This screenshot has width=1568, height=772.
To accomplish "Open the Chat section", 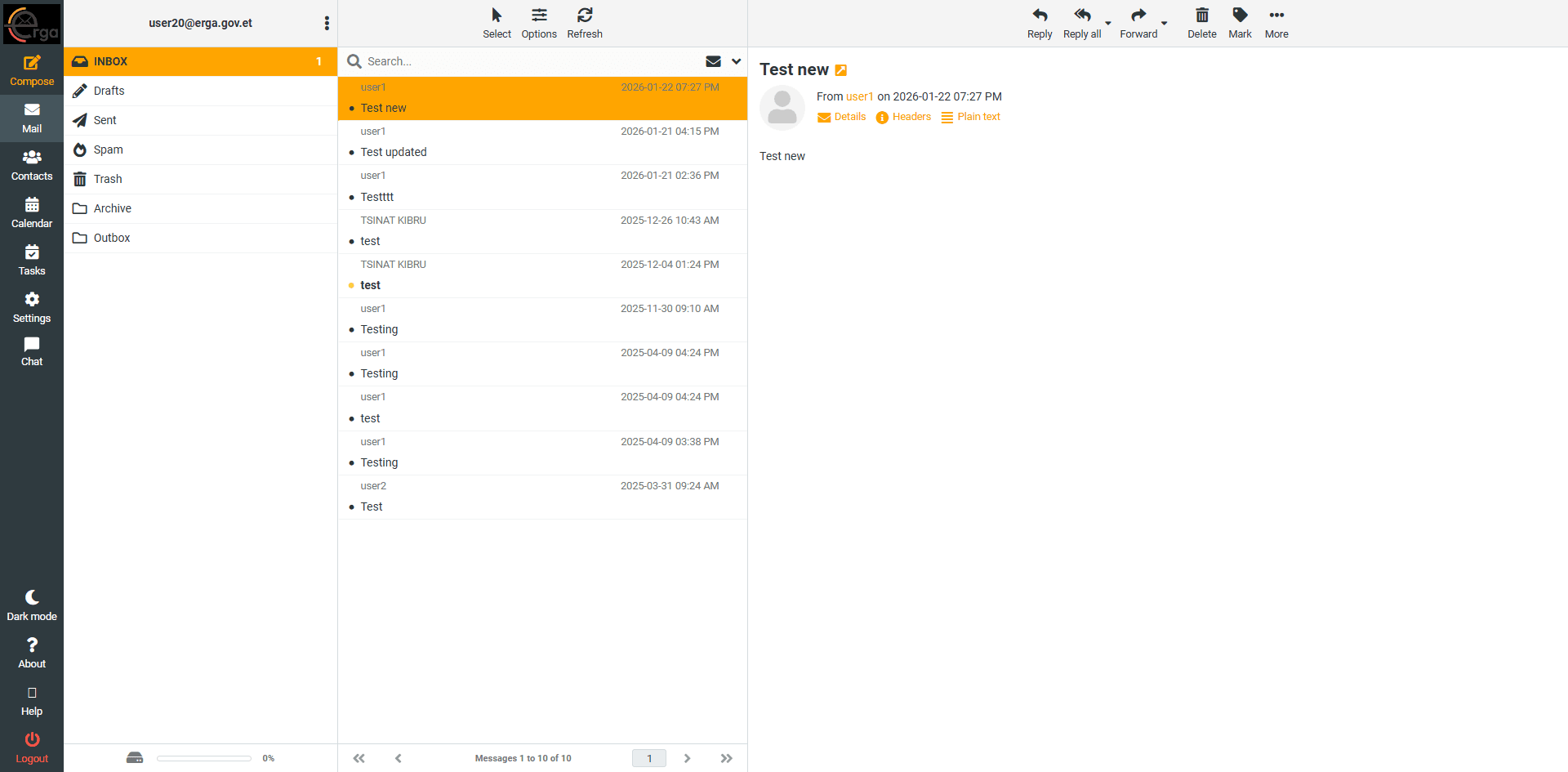I will (32, 352).
